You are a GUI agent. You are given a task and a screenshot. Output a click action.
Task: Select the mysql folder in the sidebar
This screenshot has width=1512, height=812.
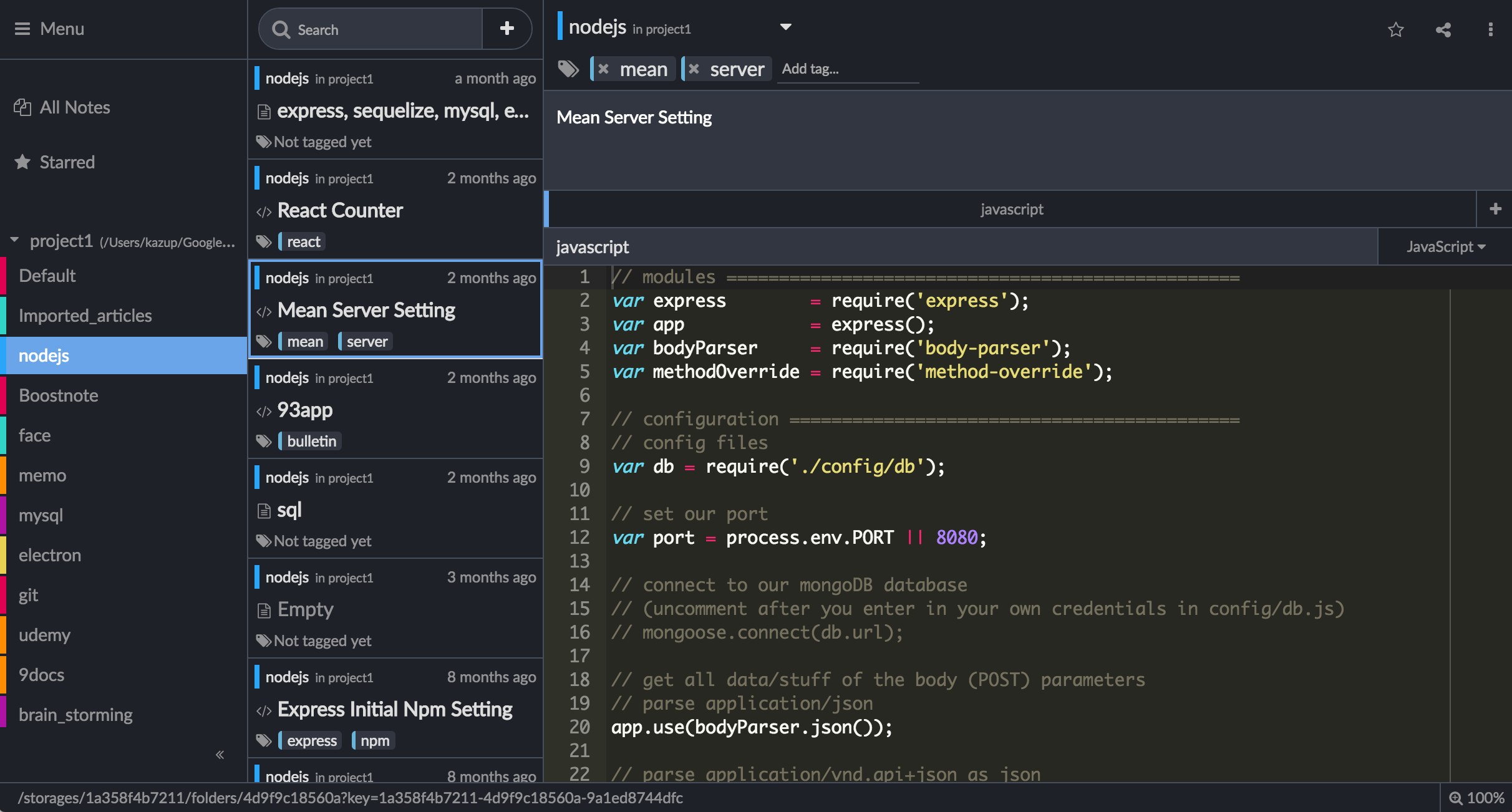click(41, 515)
